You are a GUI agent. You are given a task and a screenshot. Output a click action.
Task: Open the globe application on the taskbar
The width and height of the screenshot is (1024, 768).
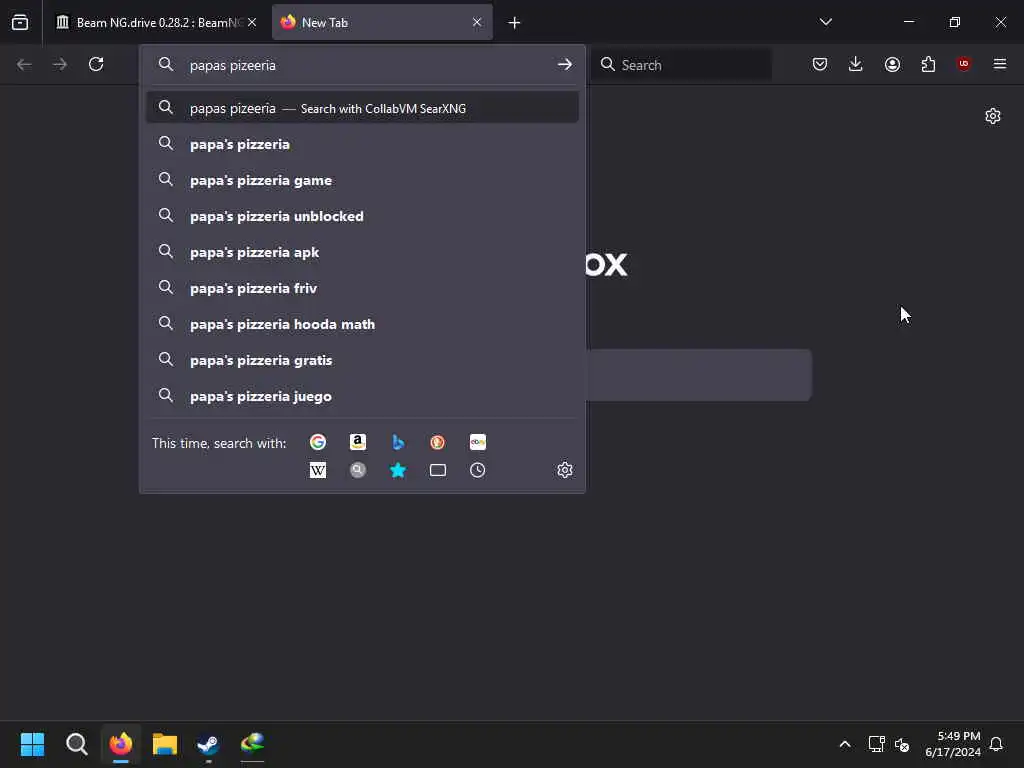[252, 744]
